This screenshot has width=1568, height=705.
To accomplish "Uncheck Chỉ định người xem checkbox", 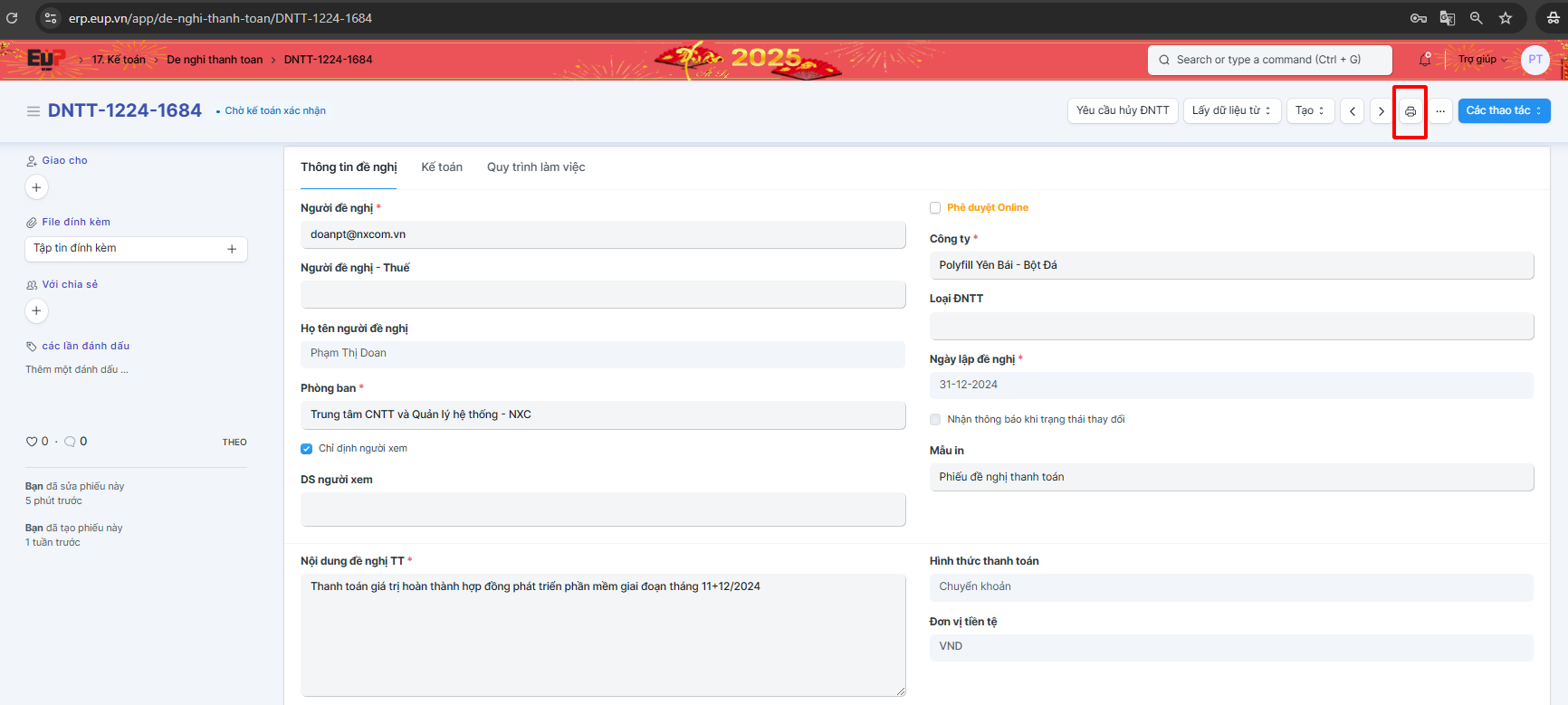I will (307, 449).
